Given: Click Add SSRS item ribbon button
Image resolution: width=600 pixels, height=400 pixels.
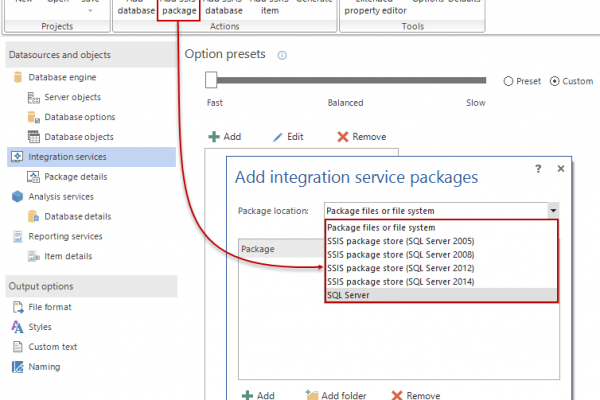Looking at the screenshot, I should (270, 8).
